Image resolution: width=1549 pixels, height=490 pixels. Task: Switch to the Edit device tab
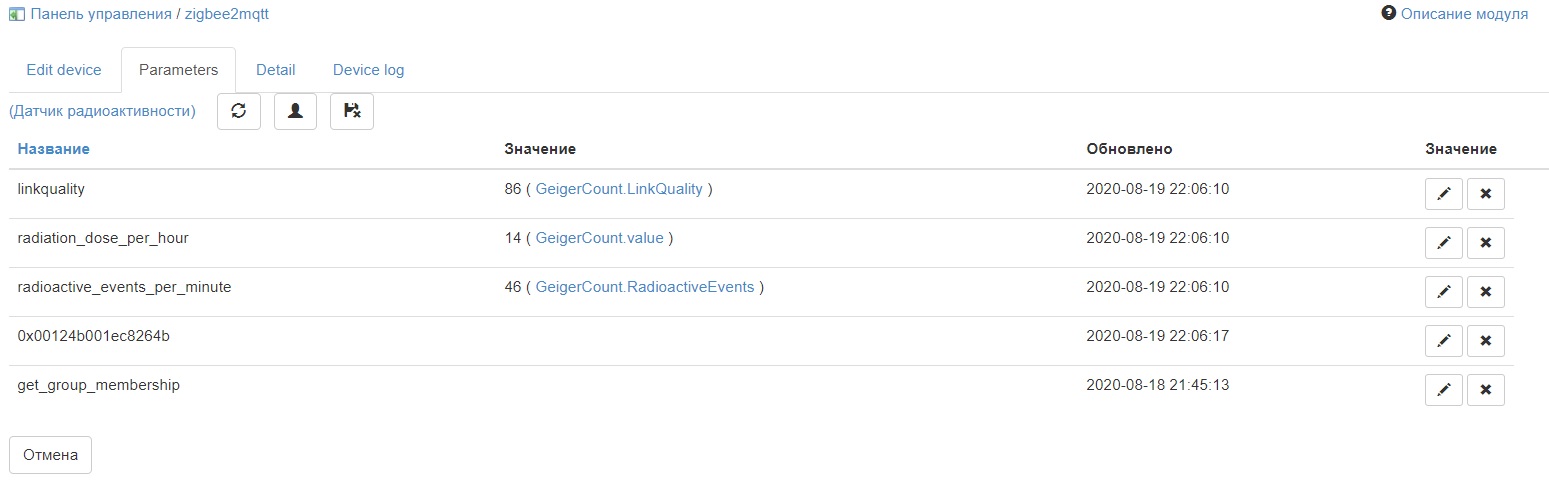tap(64, 70)
